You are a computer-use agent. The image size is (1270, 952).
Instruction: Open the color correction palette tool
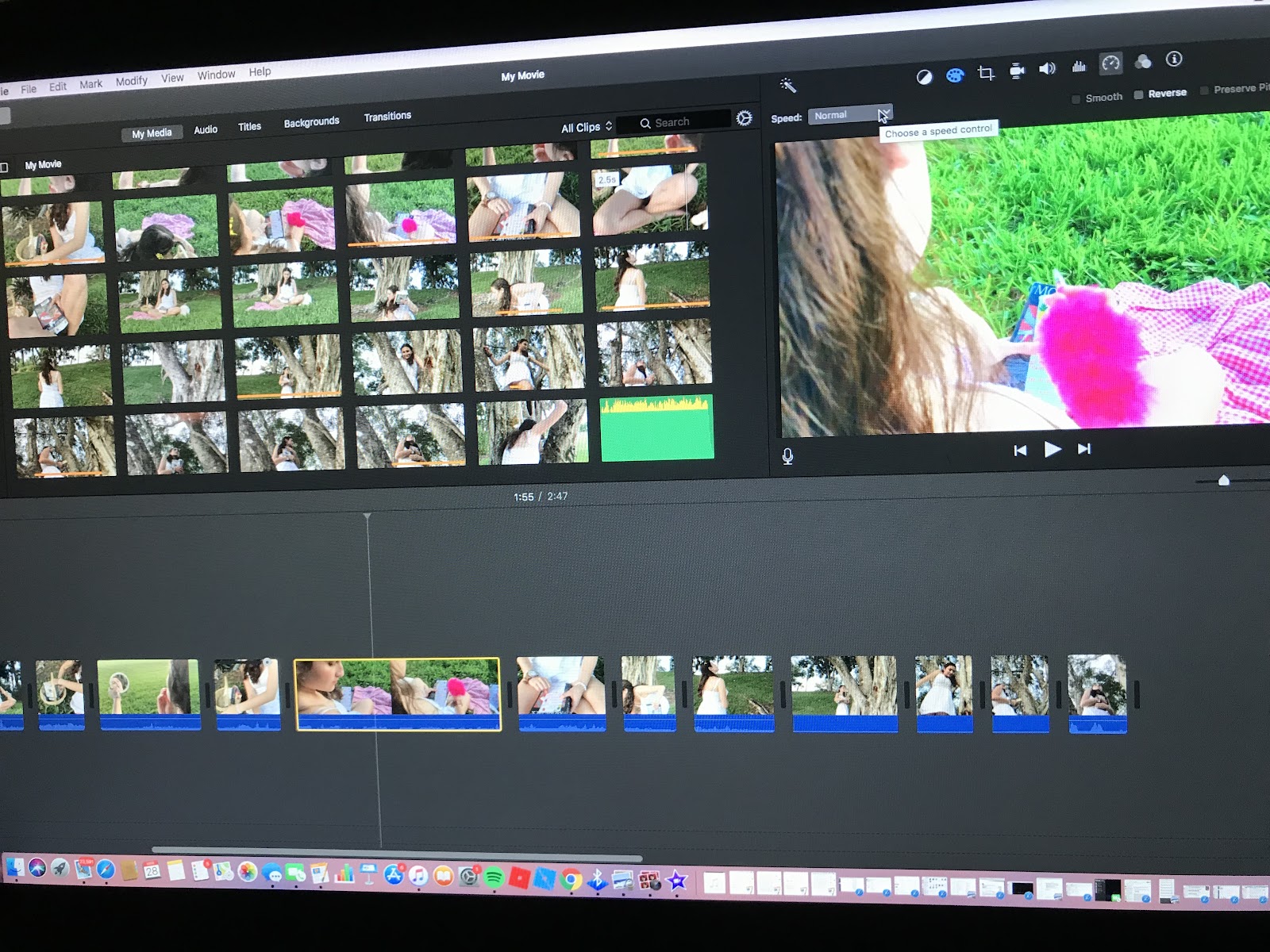tap(955, 75)
